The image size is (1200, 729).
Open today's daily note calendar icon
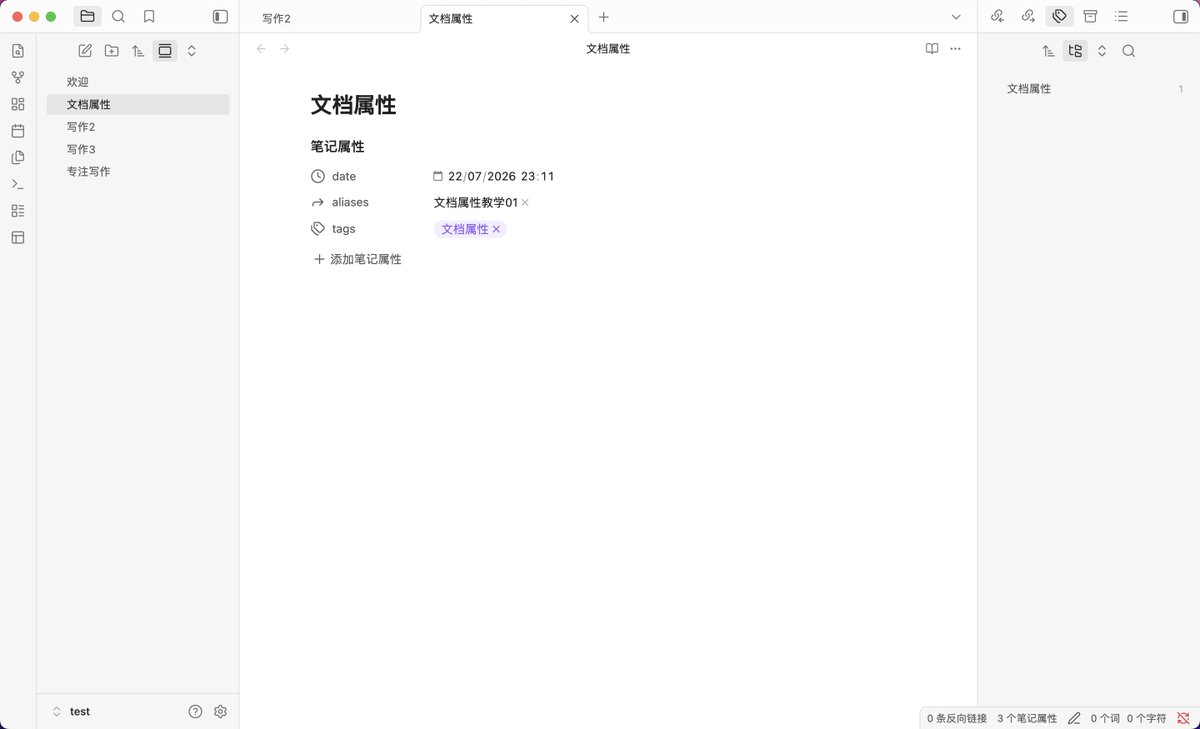tap(18, 131)
